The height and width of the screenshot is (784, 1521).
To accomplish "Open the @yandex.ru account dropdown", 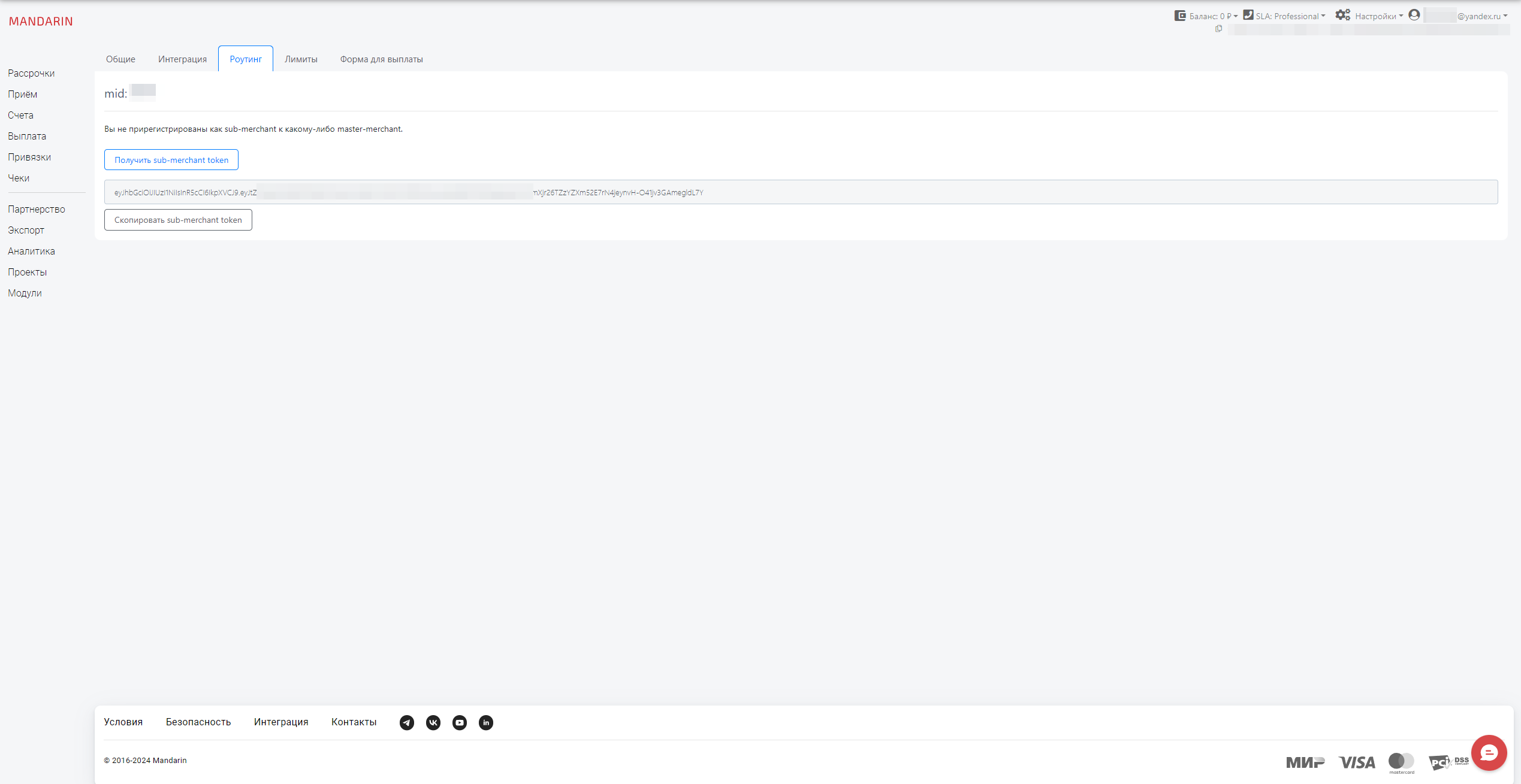I will point(1481,16).
